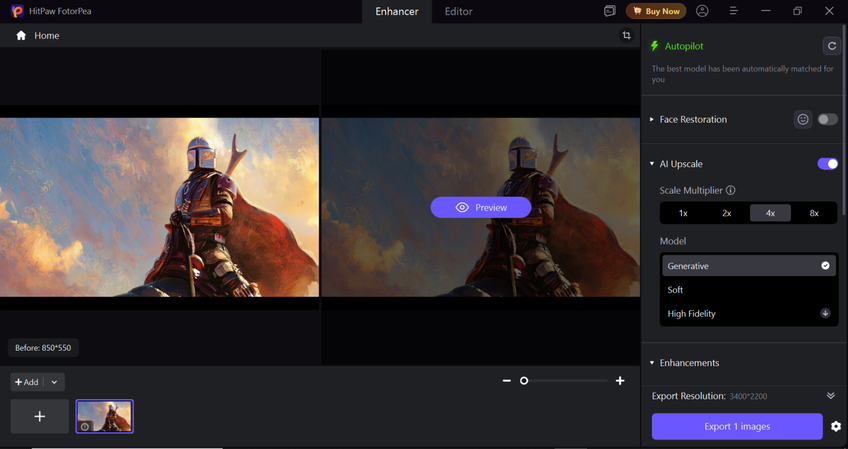The height and width of the screenshot is (449, 848).
Task: Expand the Face Restoration section arrow
Action: coord(652,119)
